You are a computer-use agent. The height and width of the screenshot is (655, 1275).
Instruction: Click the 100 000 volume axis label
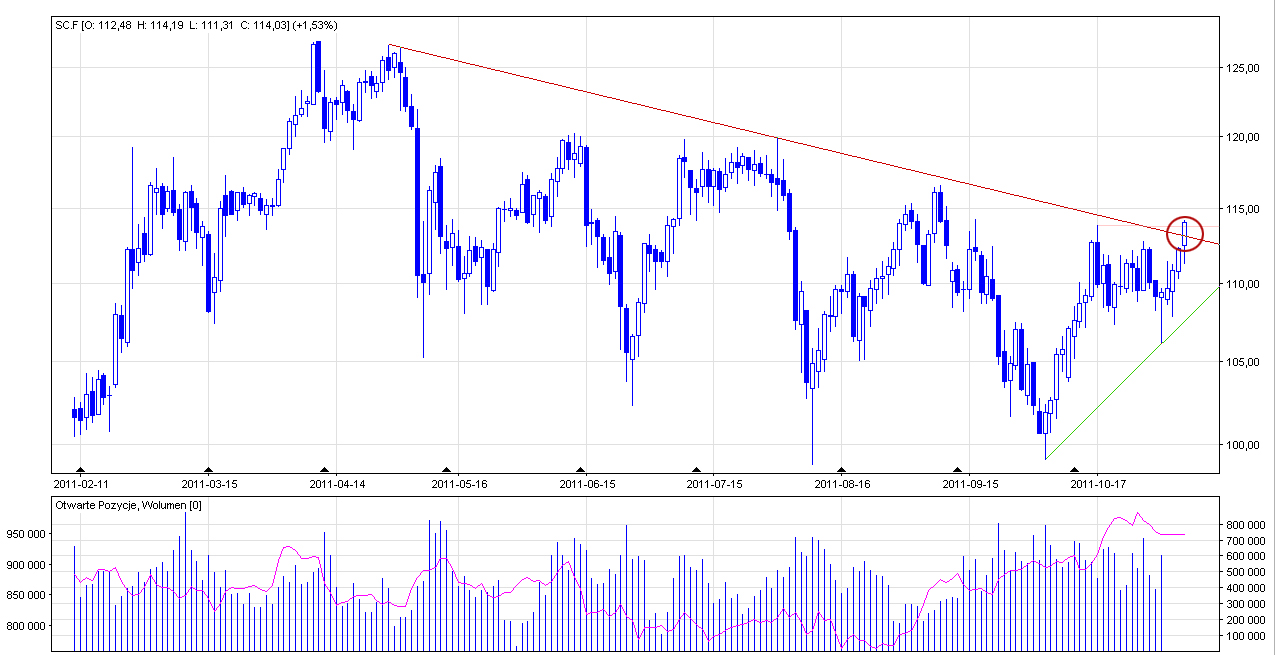tap(1247, 636)
